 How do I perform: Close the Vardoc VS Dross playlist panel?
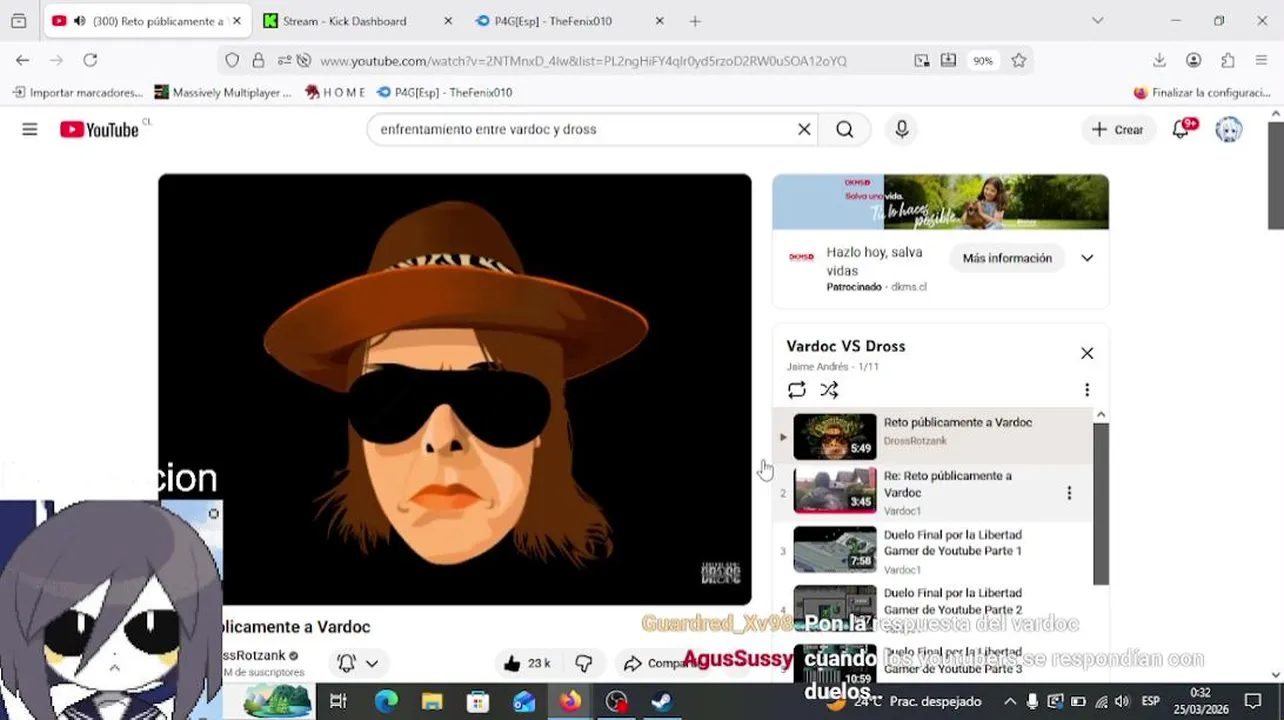point(1087,353)
